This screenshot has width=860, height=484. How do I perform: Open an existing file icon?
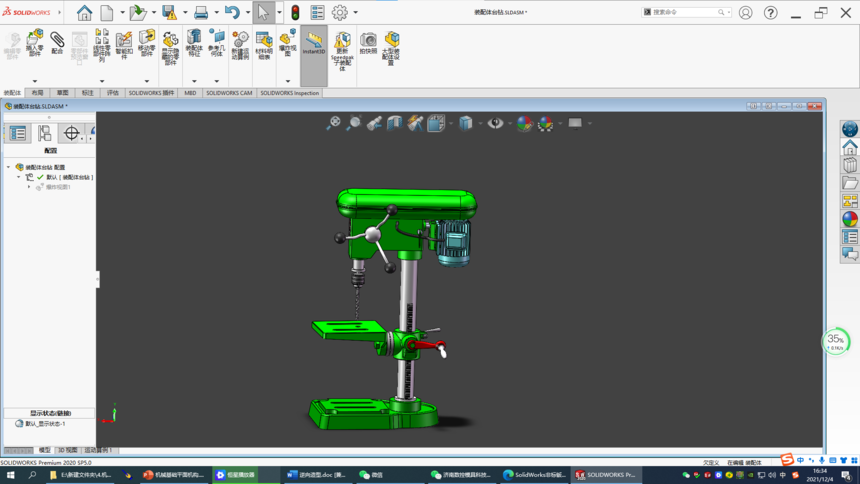click(137, 13)
